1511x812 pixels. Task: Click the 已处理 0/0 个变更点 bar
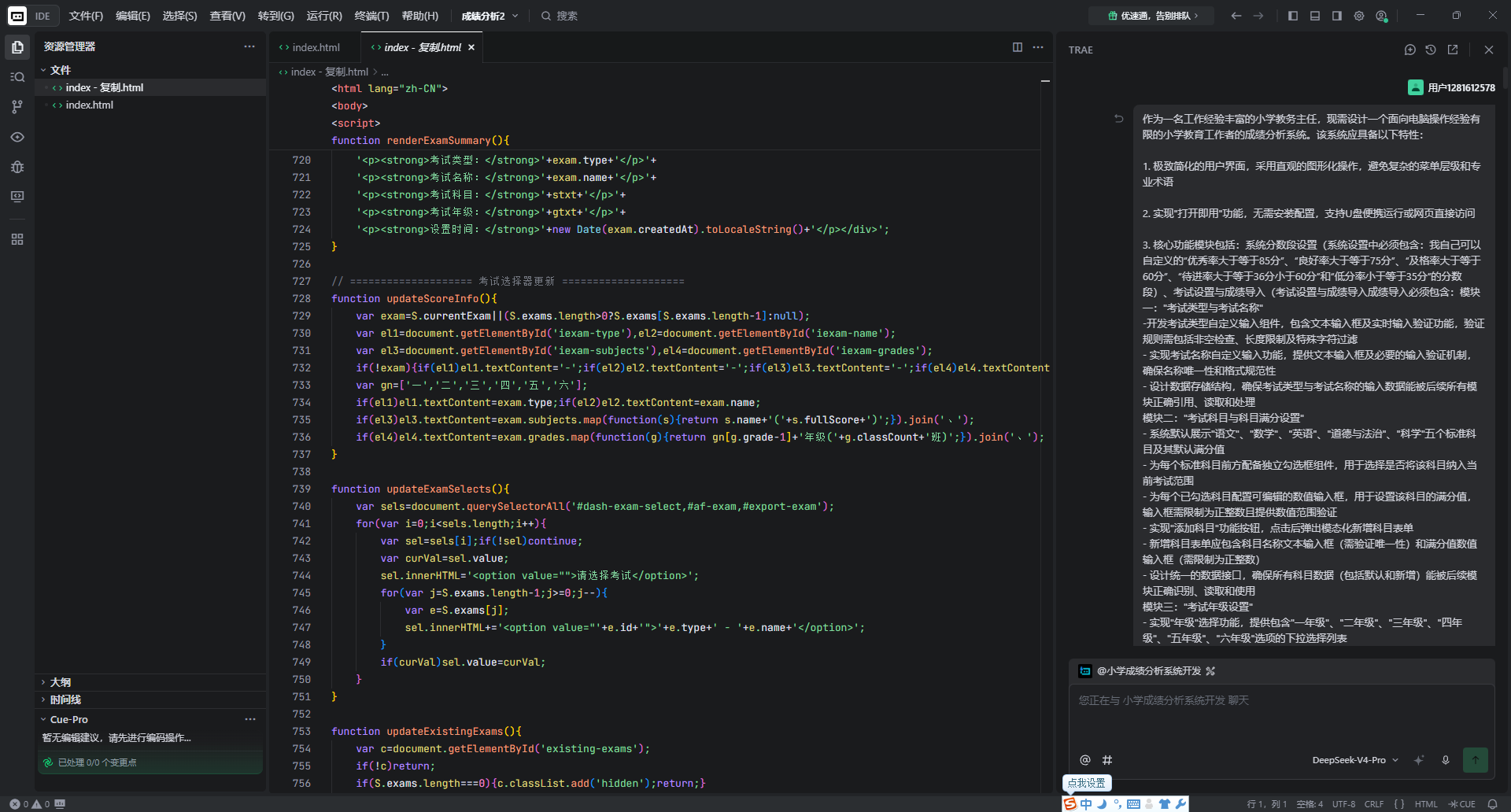(150, 762)
